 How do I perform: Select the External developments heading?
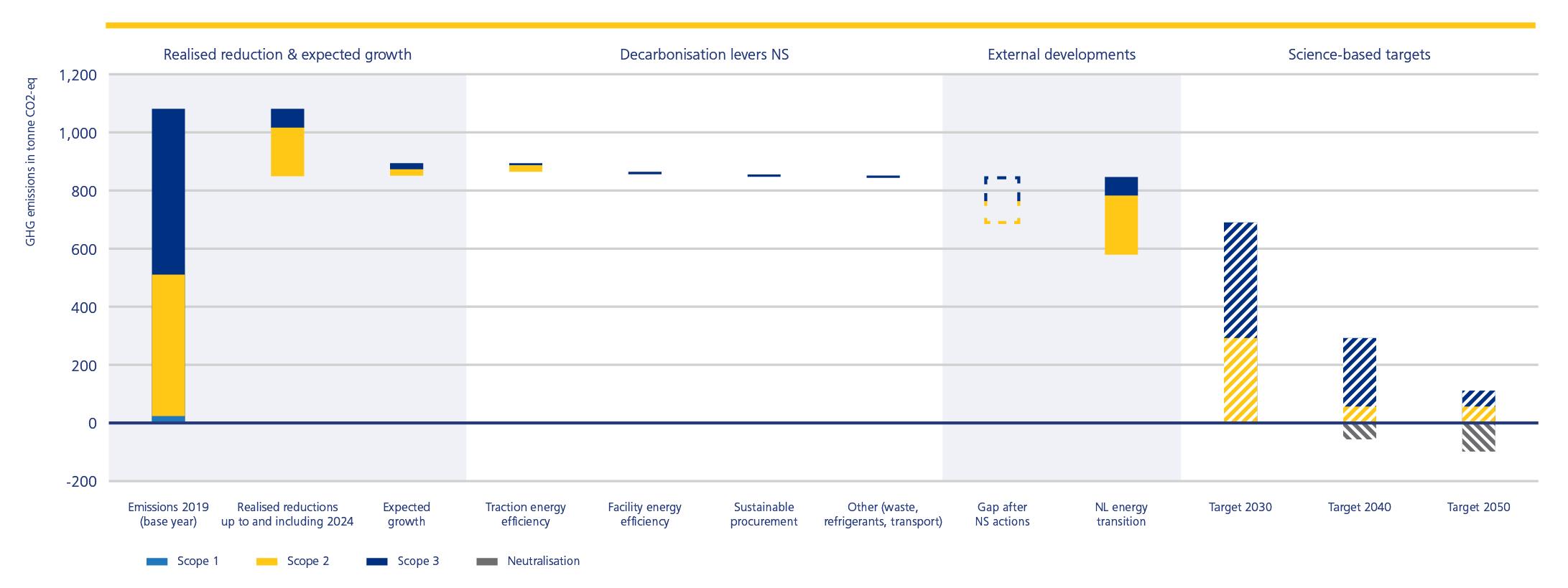pyautogui.click(x=1062, y=55)
